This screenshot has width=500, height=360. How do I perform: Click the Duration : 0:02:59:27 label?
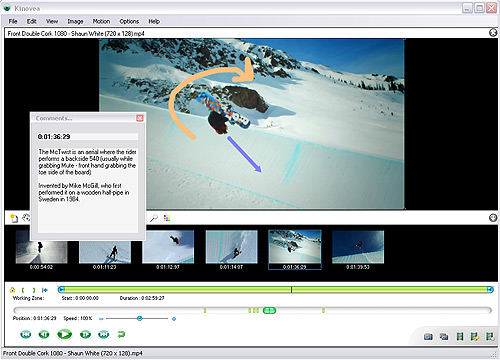point(142,298)
